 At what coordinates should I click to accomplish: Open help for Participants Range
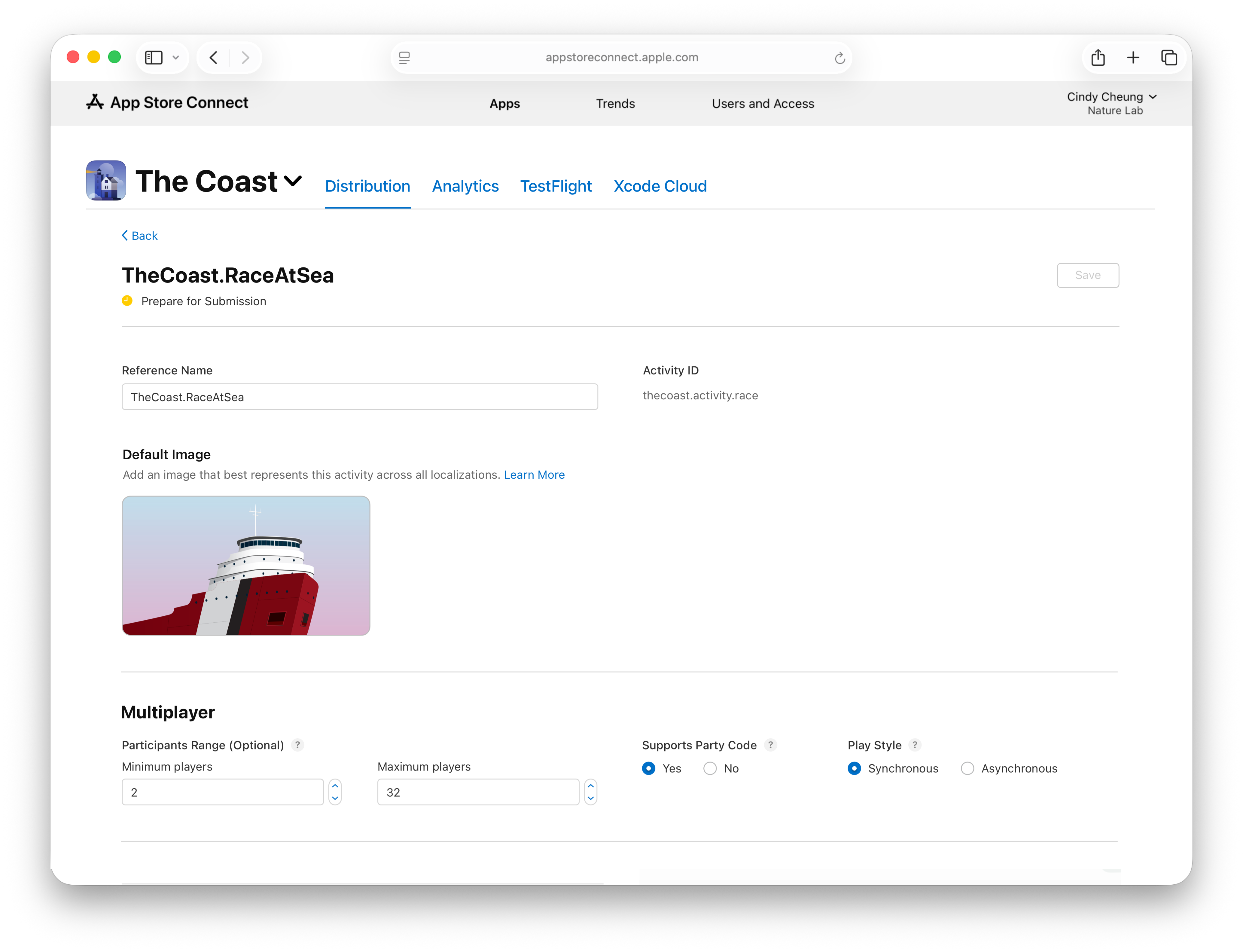click(298, 745)
